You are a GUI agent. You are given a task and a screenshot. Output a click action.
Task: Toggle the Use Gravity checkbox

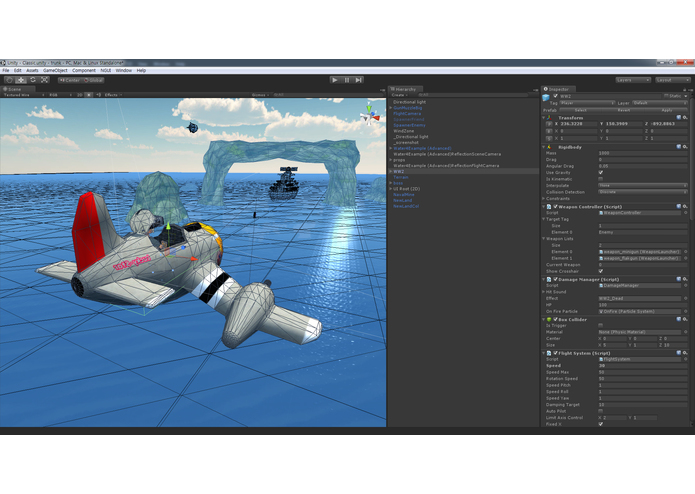601,173
